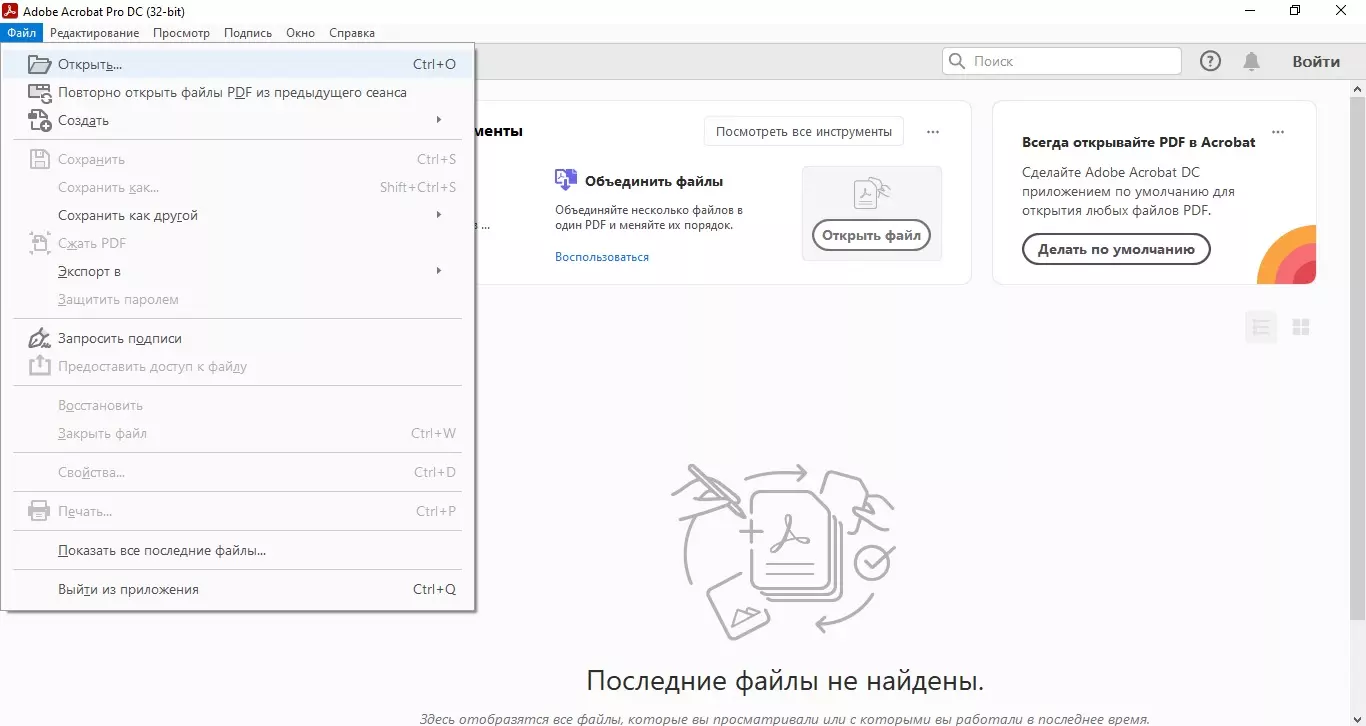
Task: Click the search magnifier icon
Action: tap(957, 61)
